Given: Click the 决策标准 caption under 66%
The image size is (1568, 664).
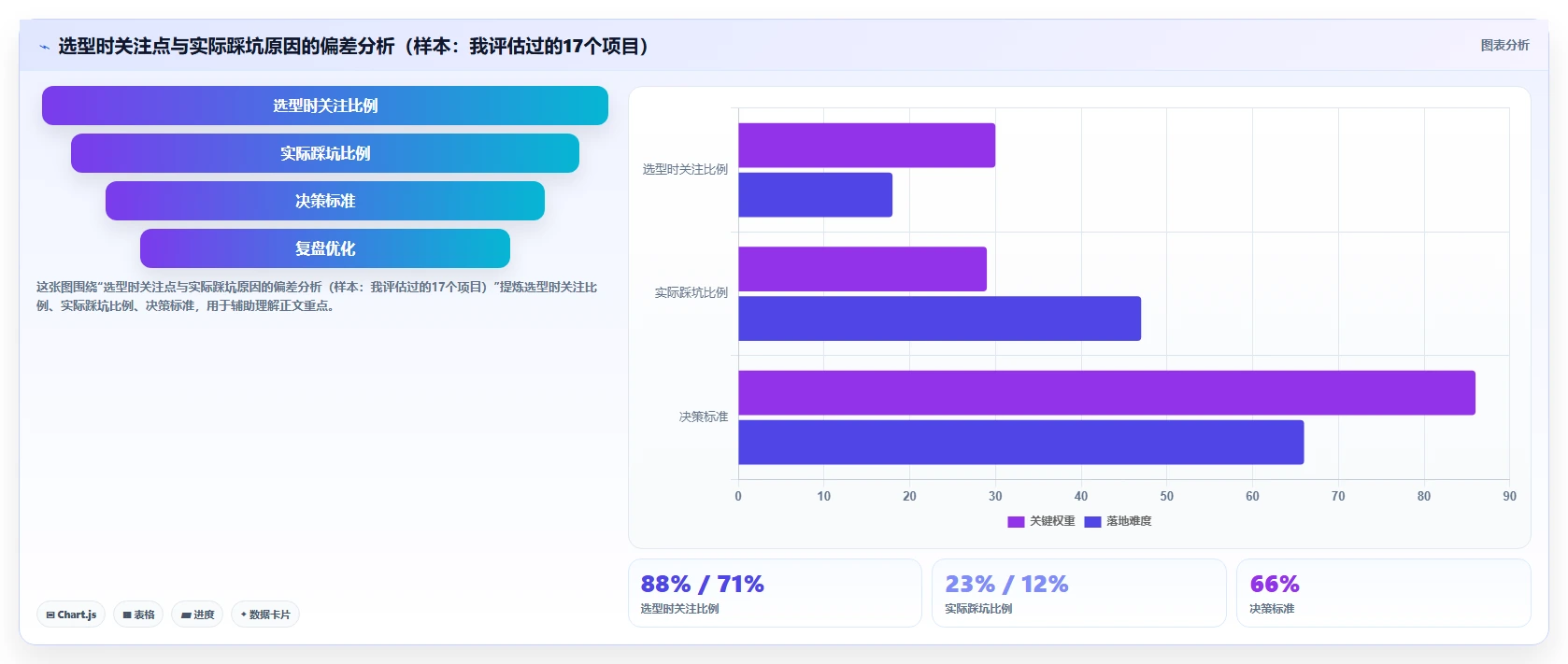Looking at the screenshot, I should [x=1272, y=609].
